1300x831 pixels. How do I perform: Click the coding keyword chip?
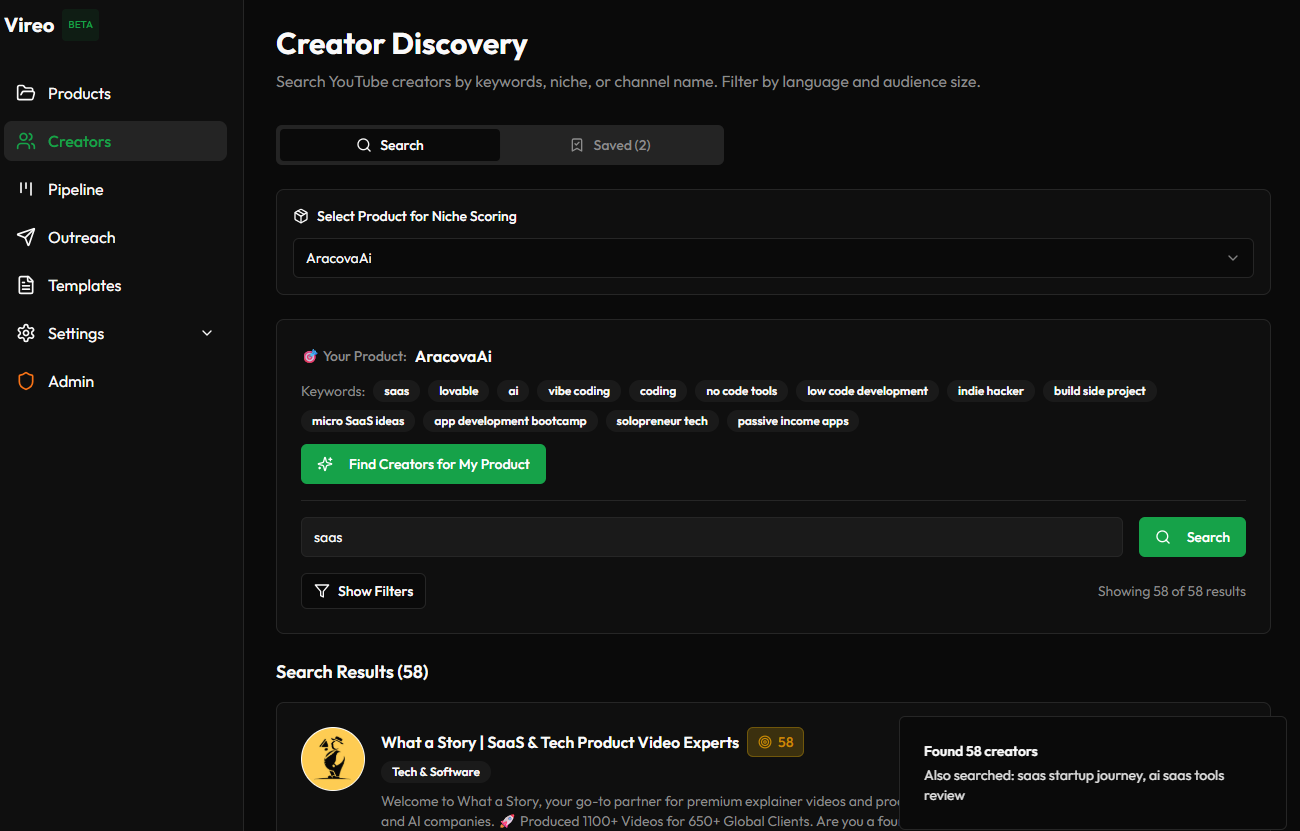658,391
